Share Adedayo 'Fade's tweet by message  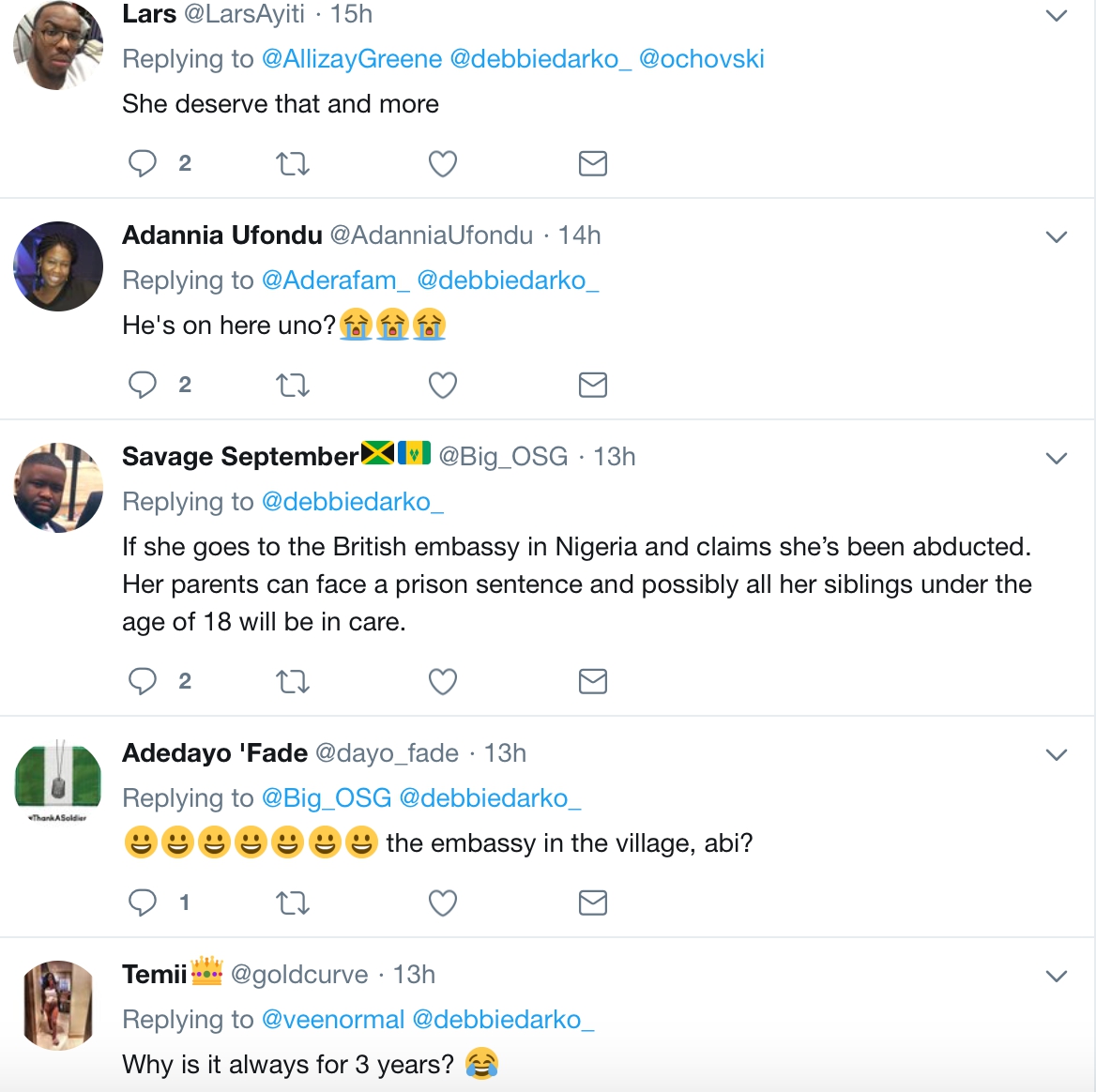[593, 902]
